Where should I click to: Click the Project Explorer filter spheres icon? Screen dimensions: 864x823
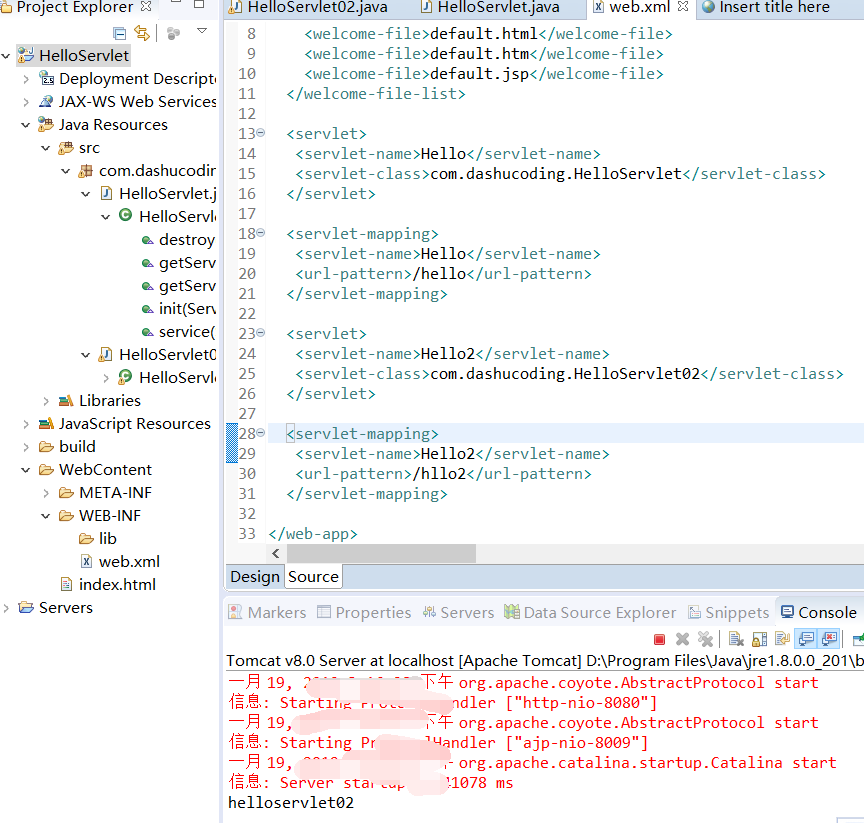[x=173, y=34]
